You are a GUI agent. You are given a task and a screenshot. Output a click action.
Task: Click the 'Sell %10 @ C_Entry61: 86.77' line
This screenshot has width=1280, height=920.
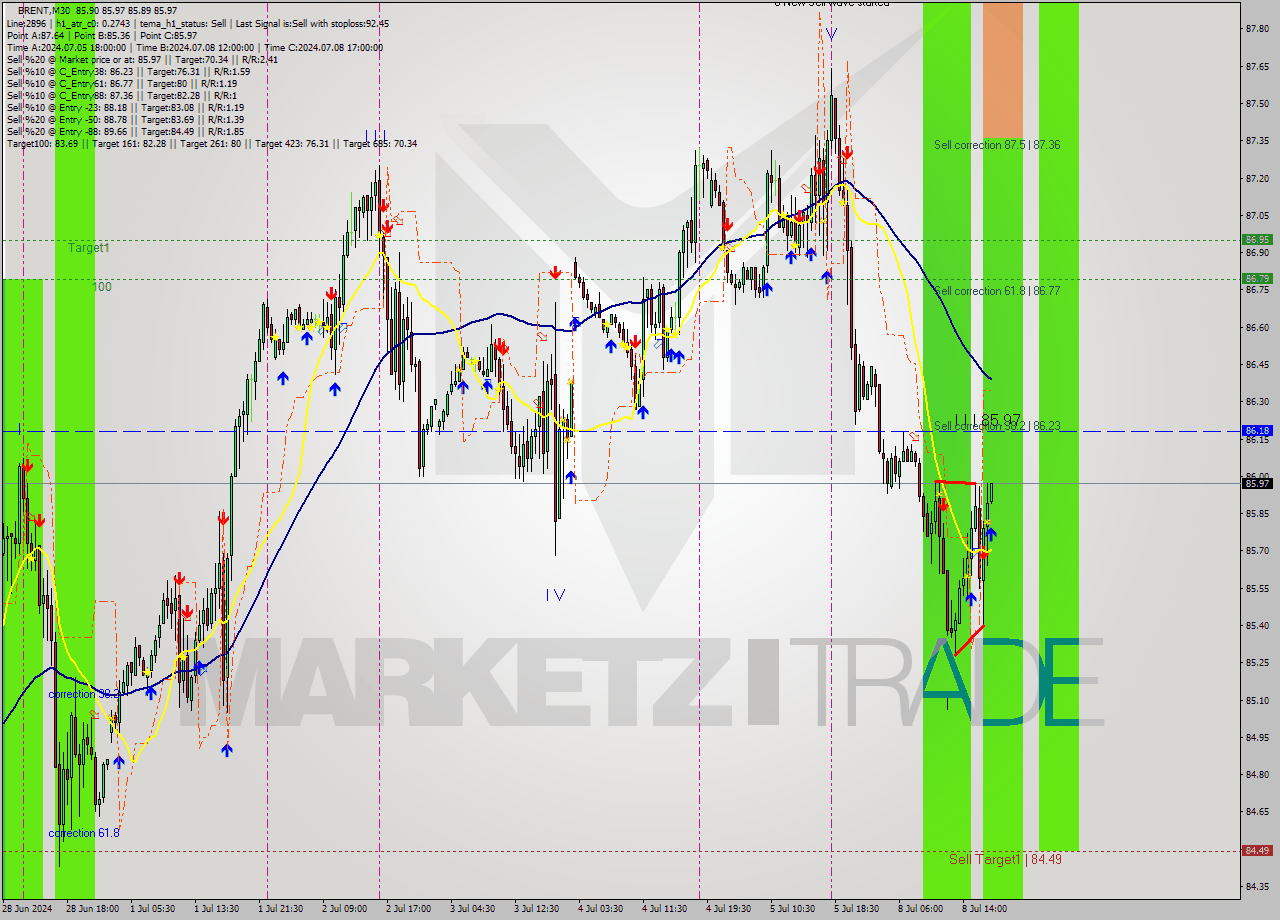click(x=121, y=83)
